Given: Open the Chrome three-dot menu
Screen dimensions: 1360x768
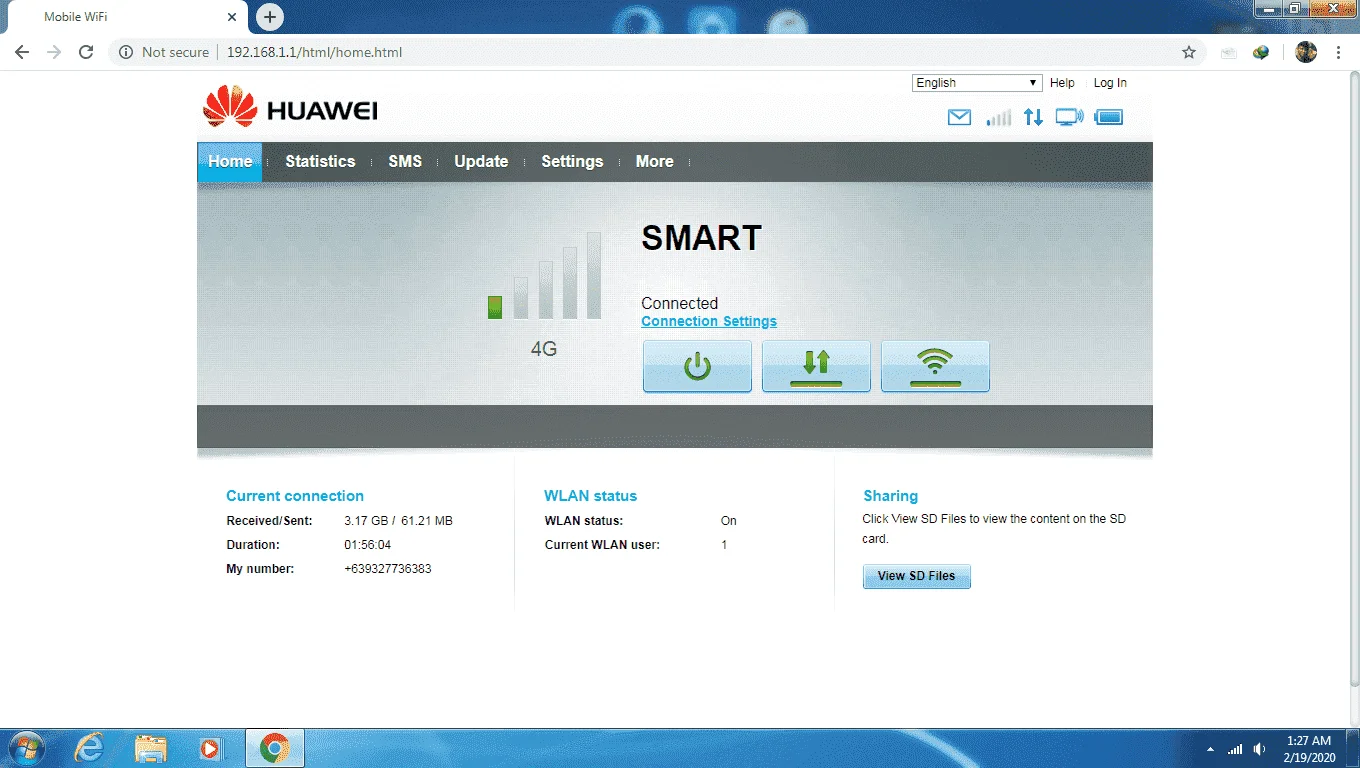Looking at the screenshot, I should pyautogui.click(x=1339, y=52).
